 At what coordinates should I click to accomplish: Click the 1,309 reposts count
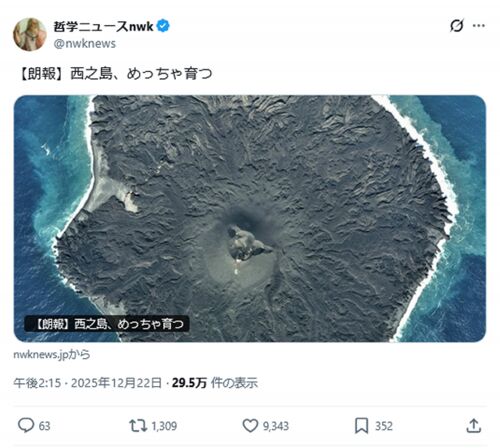pos(164,426)
